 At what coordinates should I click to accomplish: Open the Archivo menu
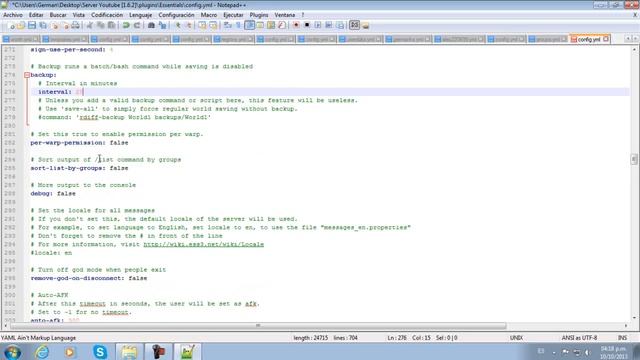[13, 15]
